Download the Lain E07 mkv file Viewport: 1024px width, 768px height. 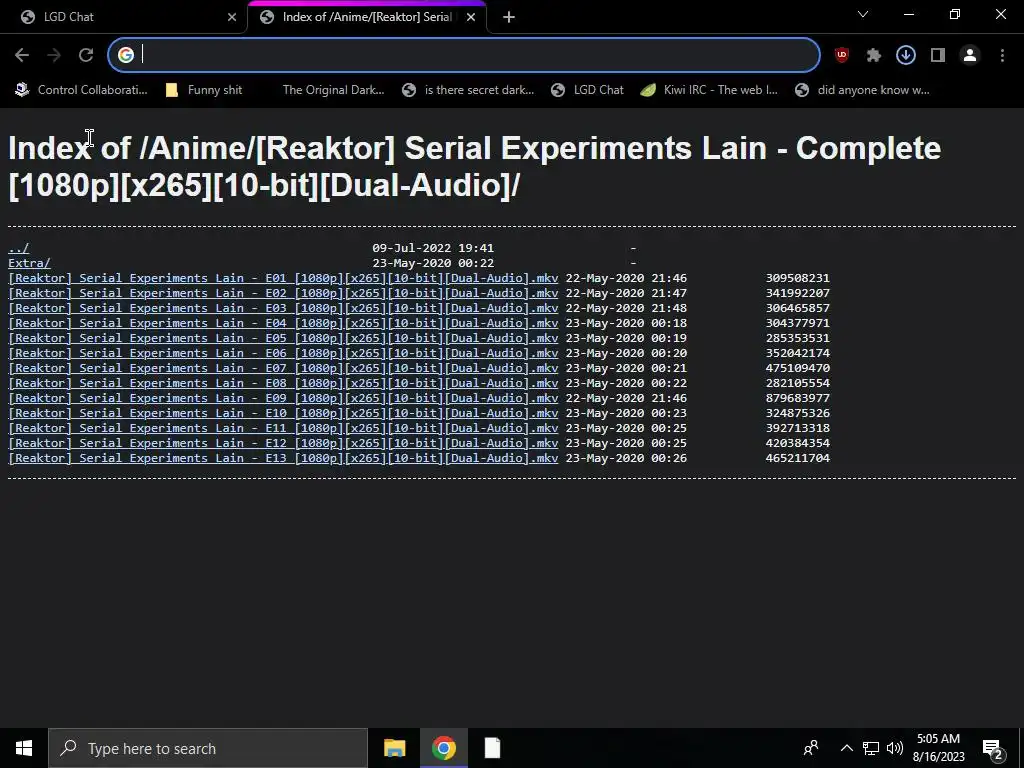[x=283, y=368]
